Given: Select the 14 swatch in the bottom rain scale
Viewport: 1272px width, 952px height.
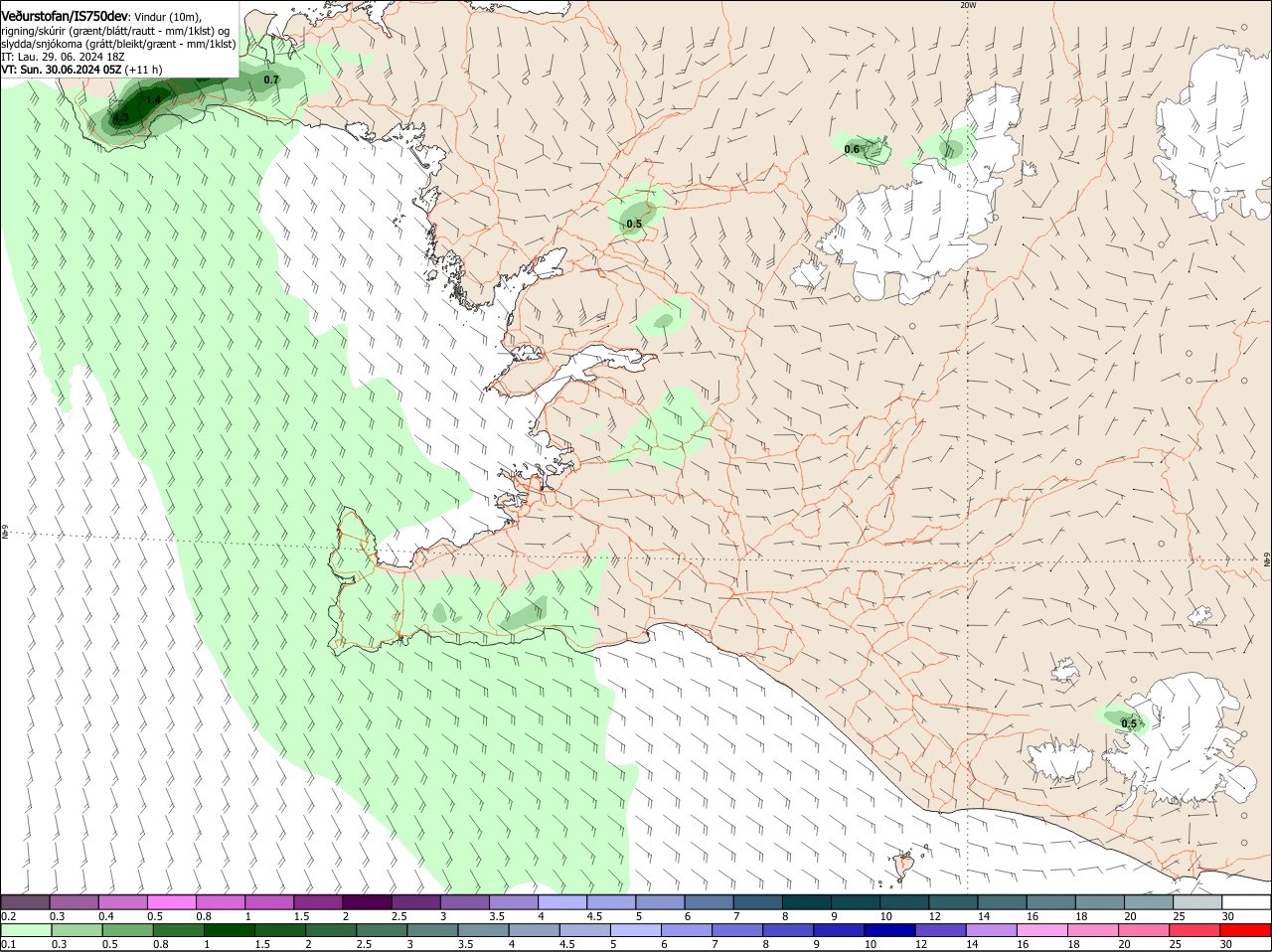Looking at the screenshot, I should pos(991,931).
